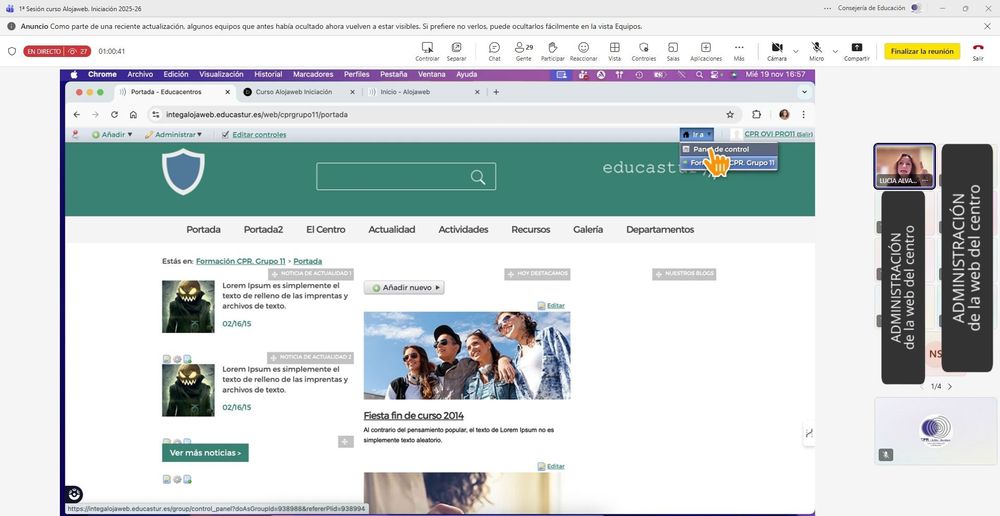Expand microphone device options arrow

click(835, 51)
